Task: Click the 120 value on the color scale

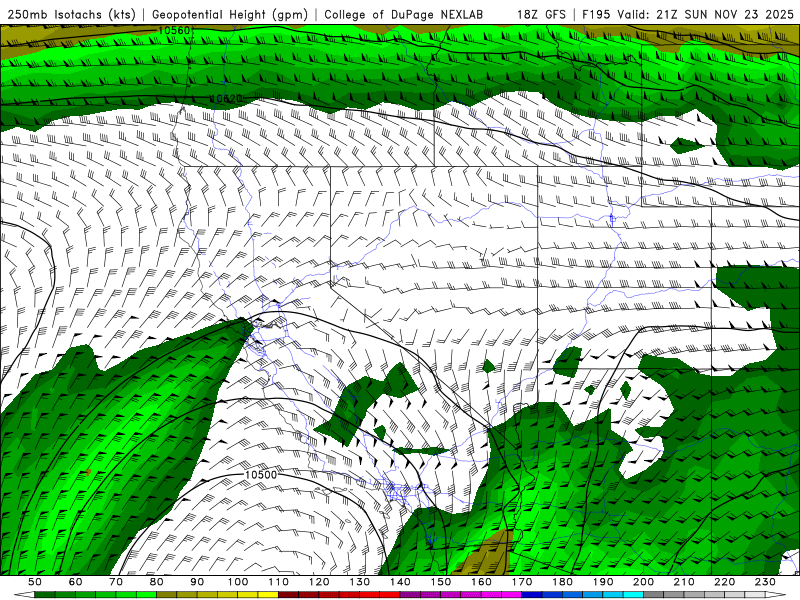Action: click(319, 582)
